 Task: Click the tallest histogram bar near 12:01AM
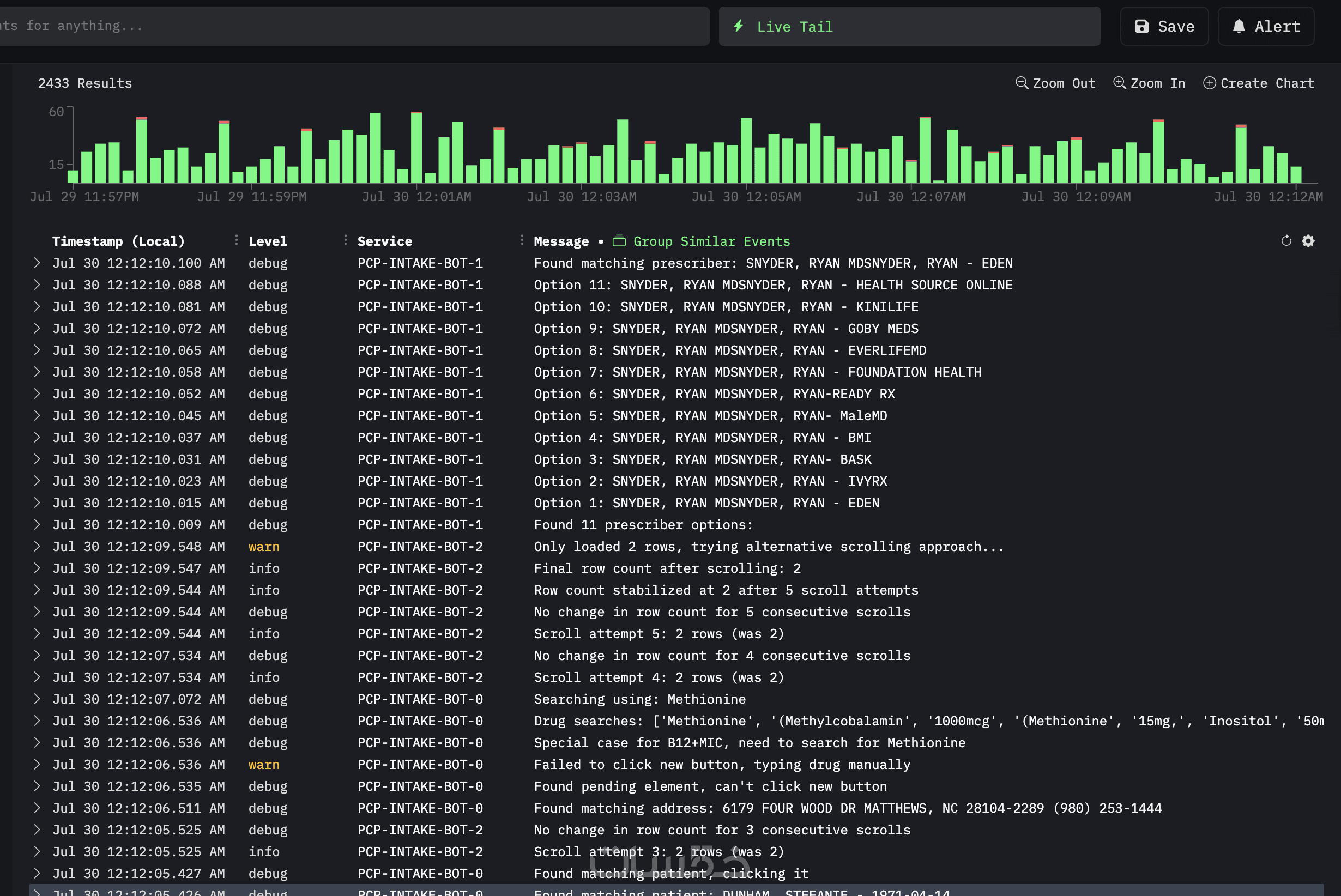pos(416,148)
